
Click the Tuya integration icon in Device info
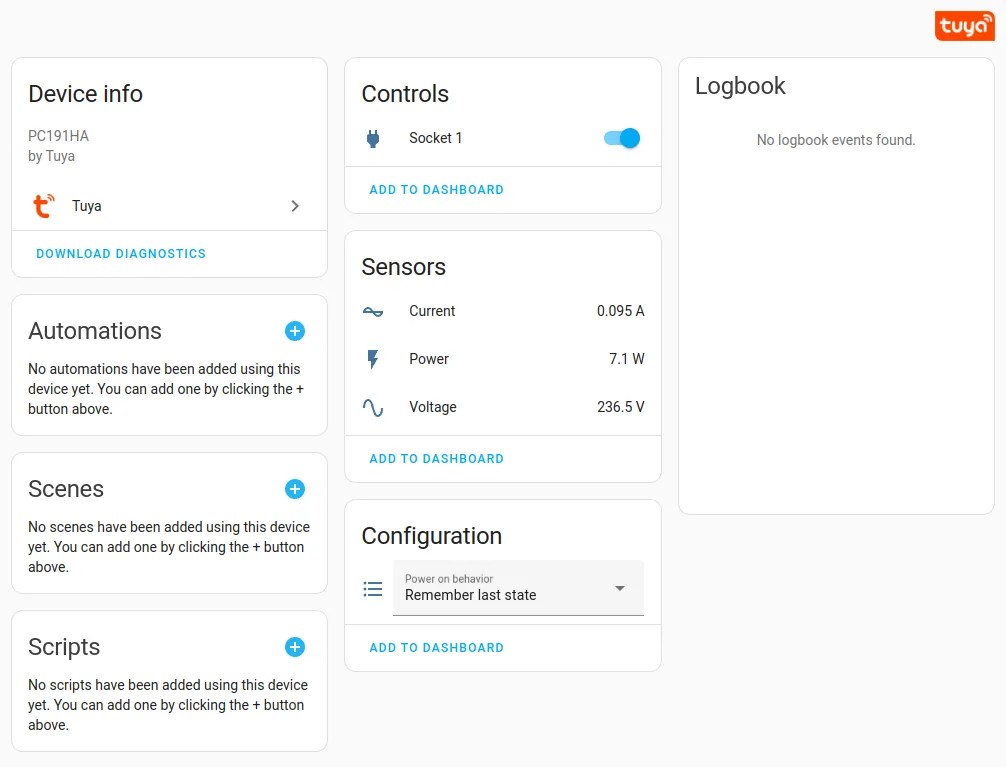coord(43,206)
